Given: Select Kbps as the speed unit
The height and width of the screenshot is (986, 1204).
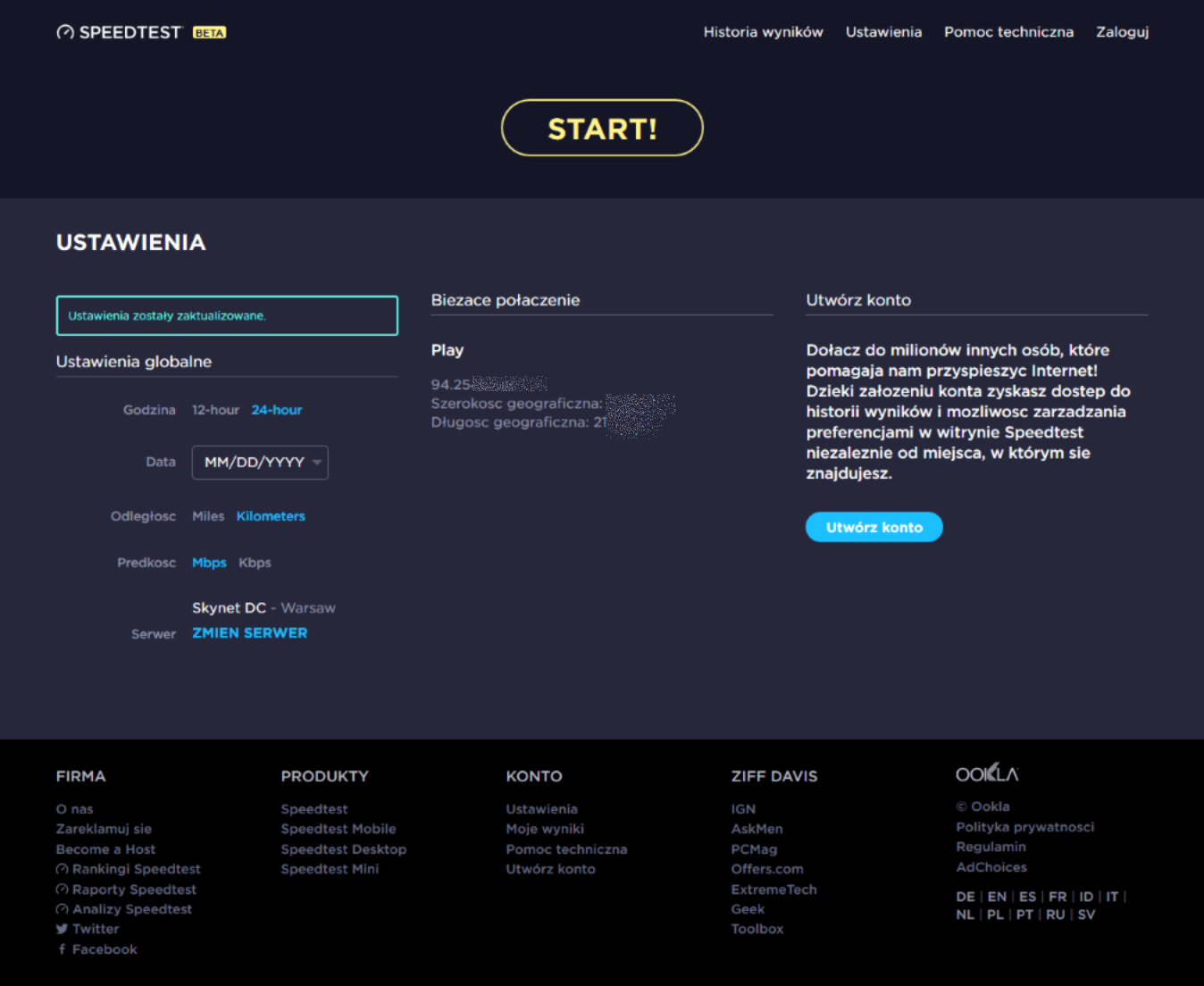Looking at the screenshot, I should [x=255, y=563].
